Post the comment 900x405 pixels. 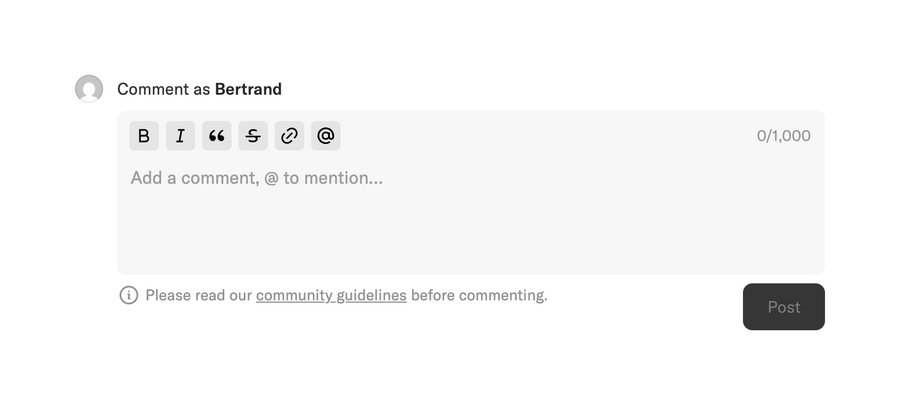pyautogui.click(x=783, y=307)
